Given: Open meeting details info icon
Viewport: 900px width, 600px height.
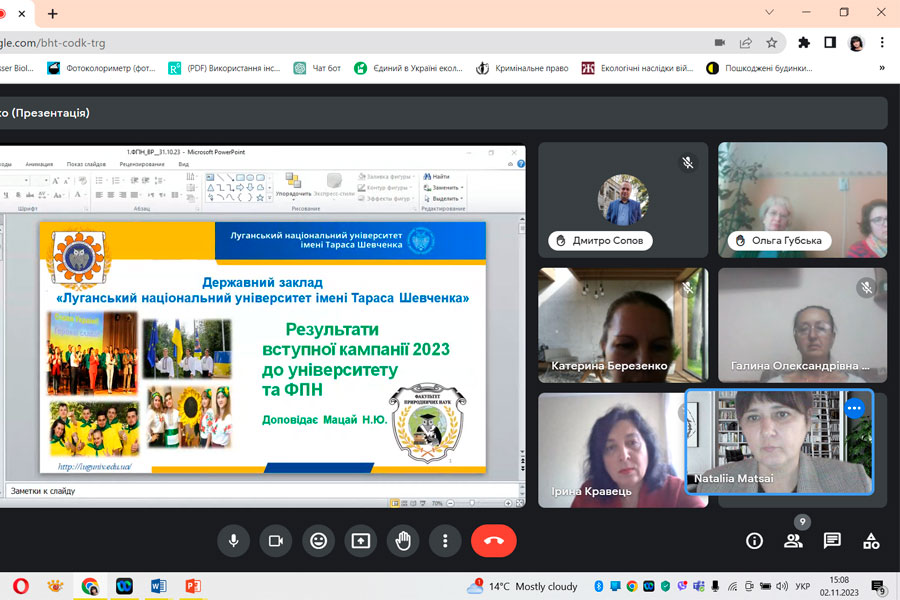Looking at the screenshot, I should coord(754,541).
